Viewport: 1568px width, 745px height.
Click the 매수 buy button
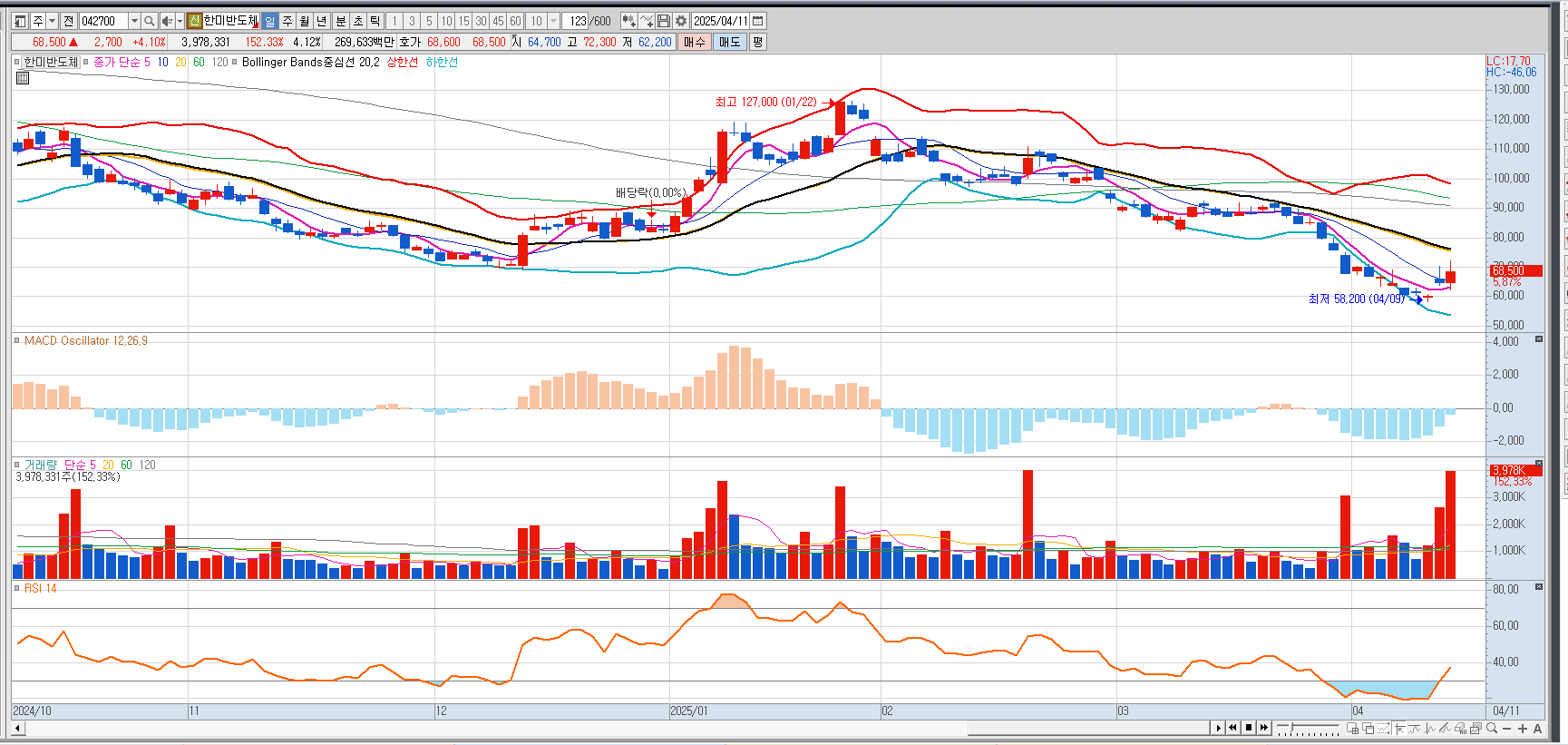click(x=695, y=42)
